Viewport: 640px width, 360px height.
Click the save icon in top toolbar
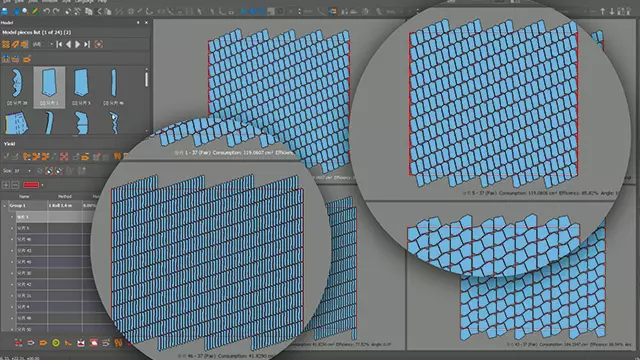[x=5, y=11]
